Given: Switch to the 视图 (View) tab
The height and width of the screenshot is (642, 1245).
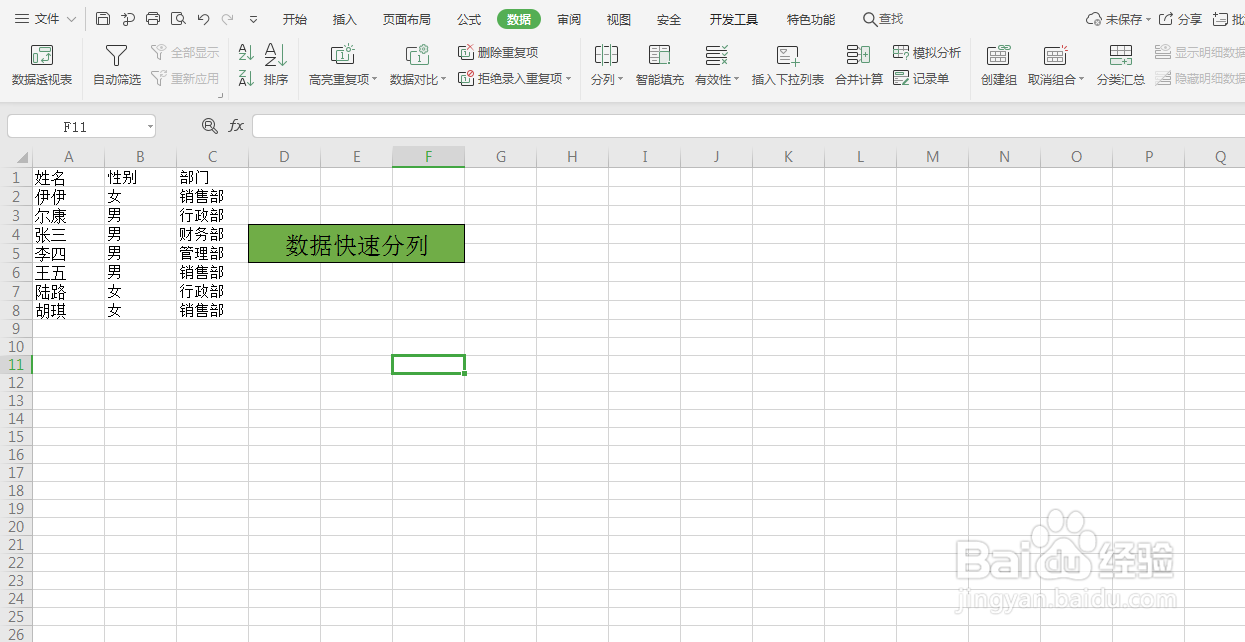Looking at the screenshot, I should tap(619, 19).
